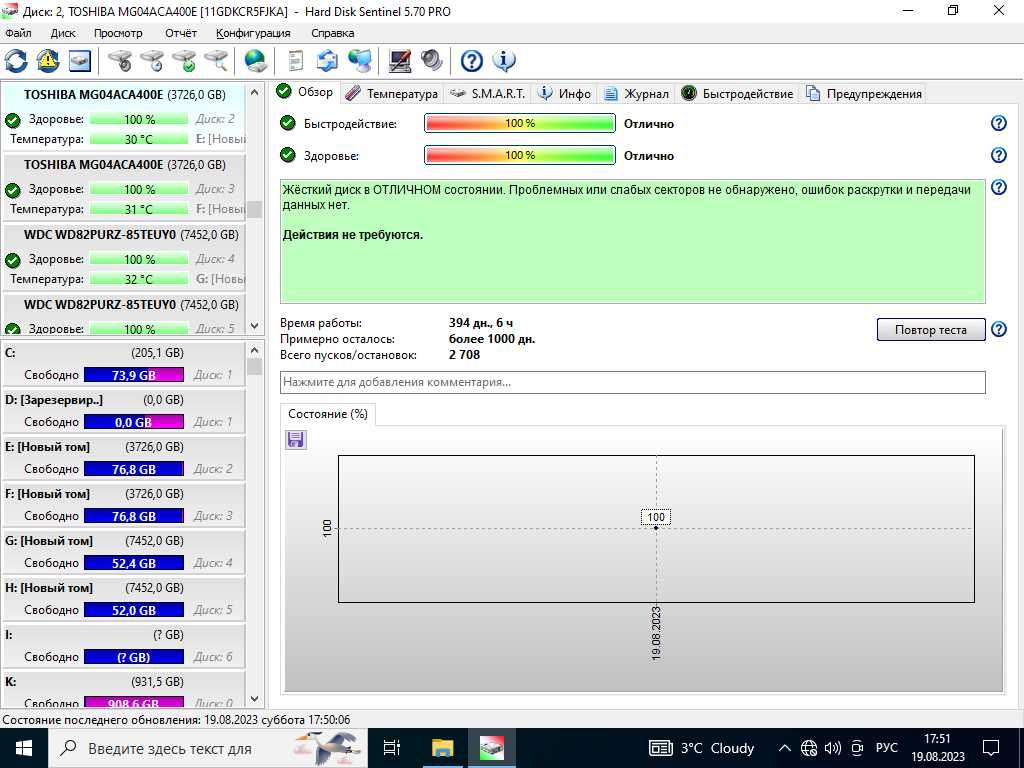Screen dimensions: 1024x768
Task: Select H: [Новый том] volume
Action: click(x=124, y=598)
